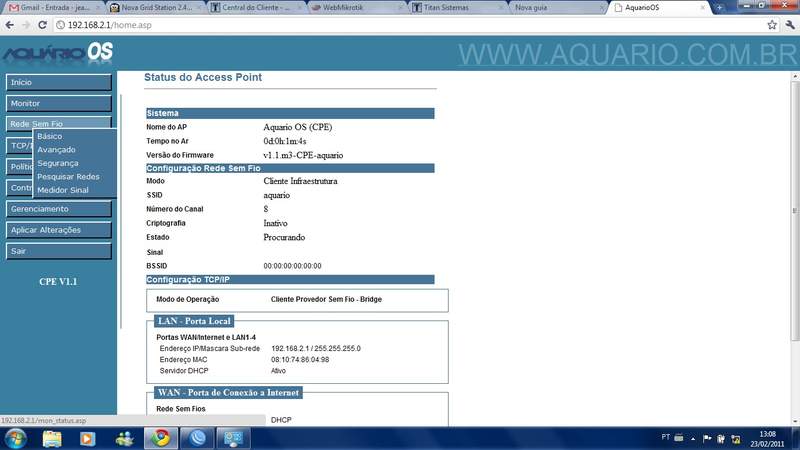The height and width of the screenshot is (450, 800).
Task: Click Sair to log out
Action: tap(59, 251)
